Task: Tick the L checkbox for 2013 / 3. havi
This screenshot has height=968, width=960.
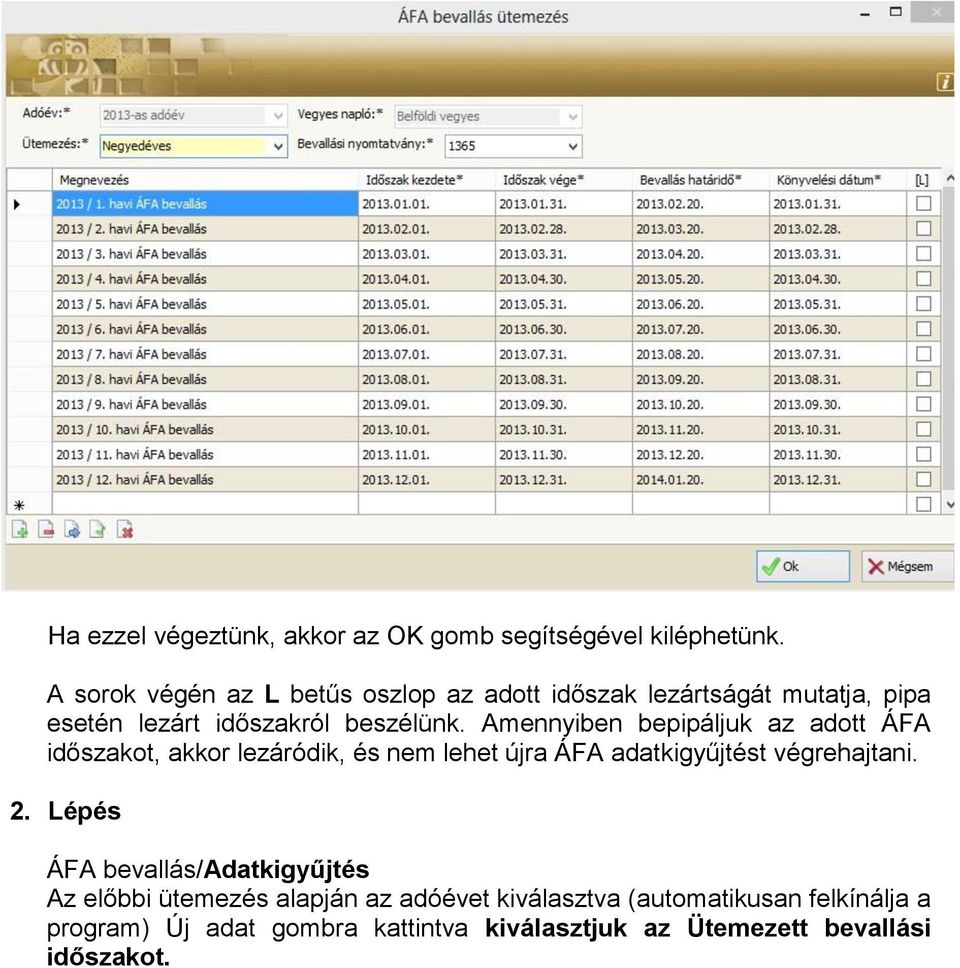Action: tap(924, 253)
